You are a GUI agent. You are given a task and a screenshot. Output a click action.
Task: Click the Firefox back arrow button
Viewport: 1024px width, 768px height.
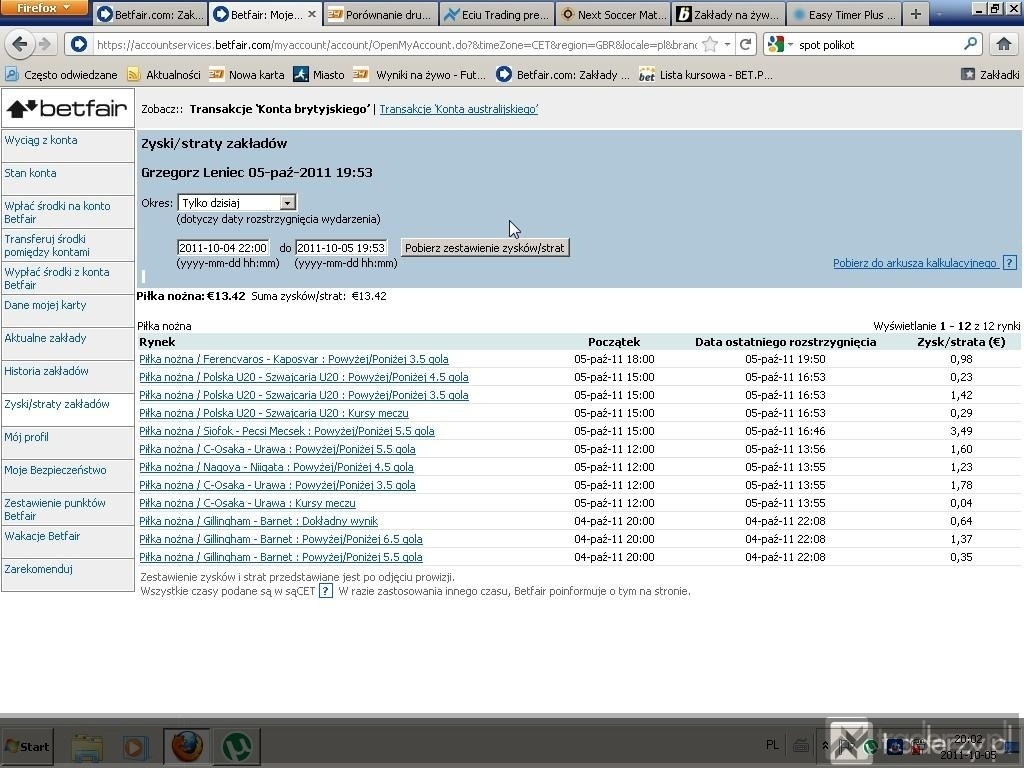click(20, 44)
